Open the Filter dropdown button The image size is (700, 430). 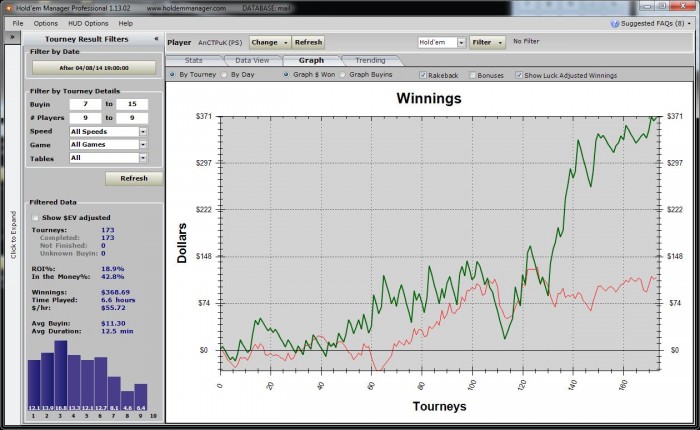pos(487,42)
